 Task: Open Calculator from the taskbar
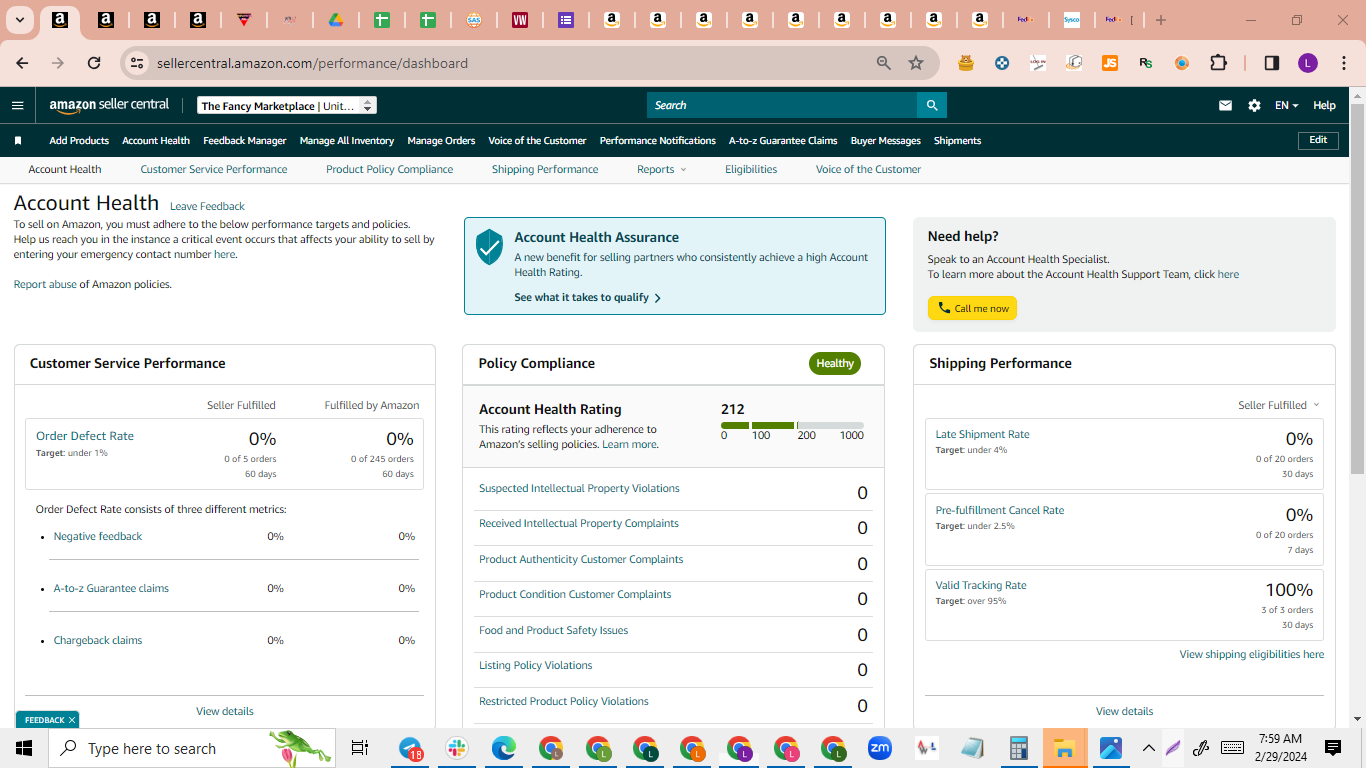1019,748
